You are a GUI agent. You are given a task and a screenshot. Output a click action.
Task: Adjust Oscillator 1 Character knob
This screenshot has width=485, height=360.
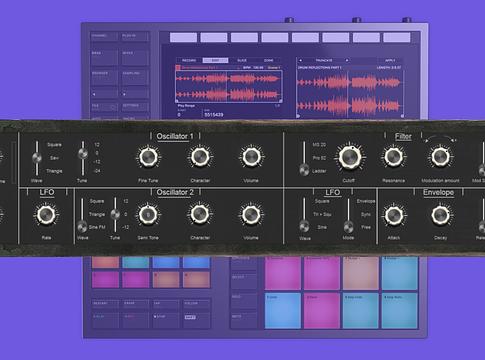point(200,157)
